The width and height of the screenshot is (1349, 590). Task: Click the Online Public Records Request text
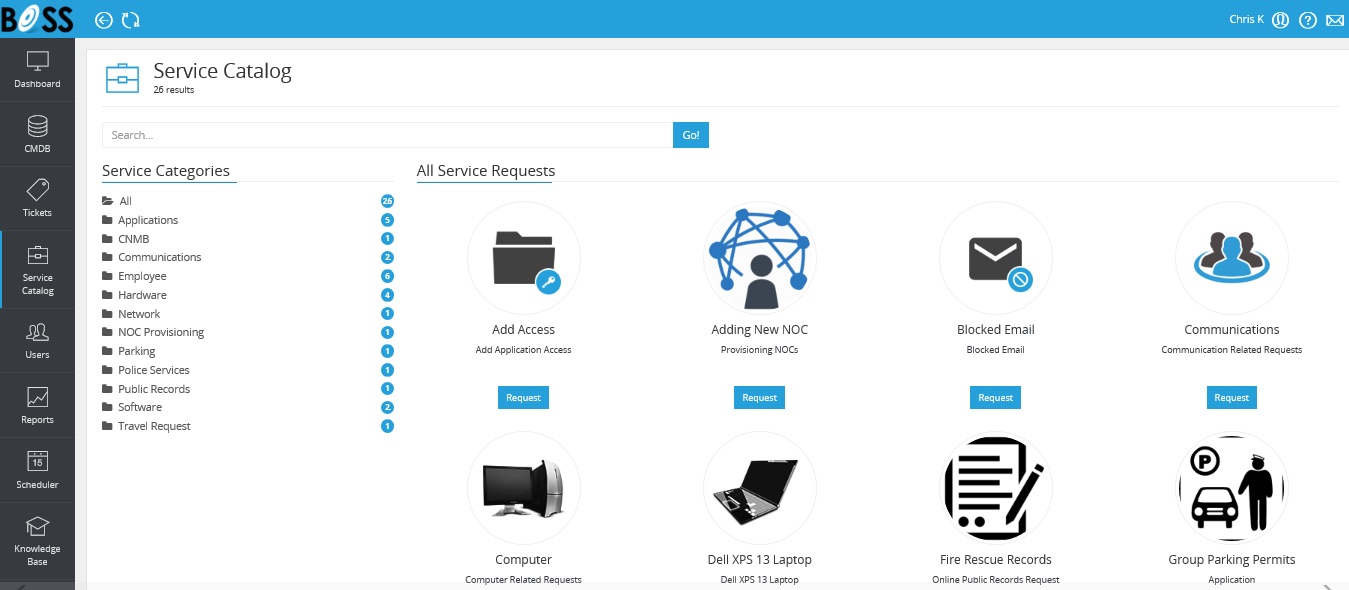[x=996, y=580]
